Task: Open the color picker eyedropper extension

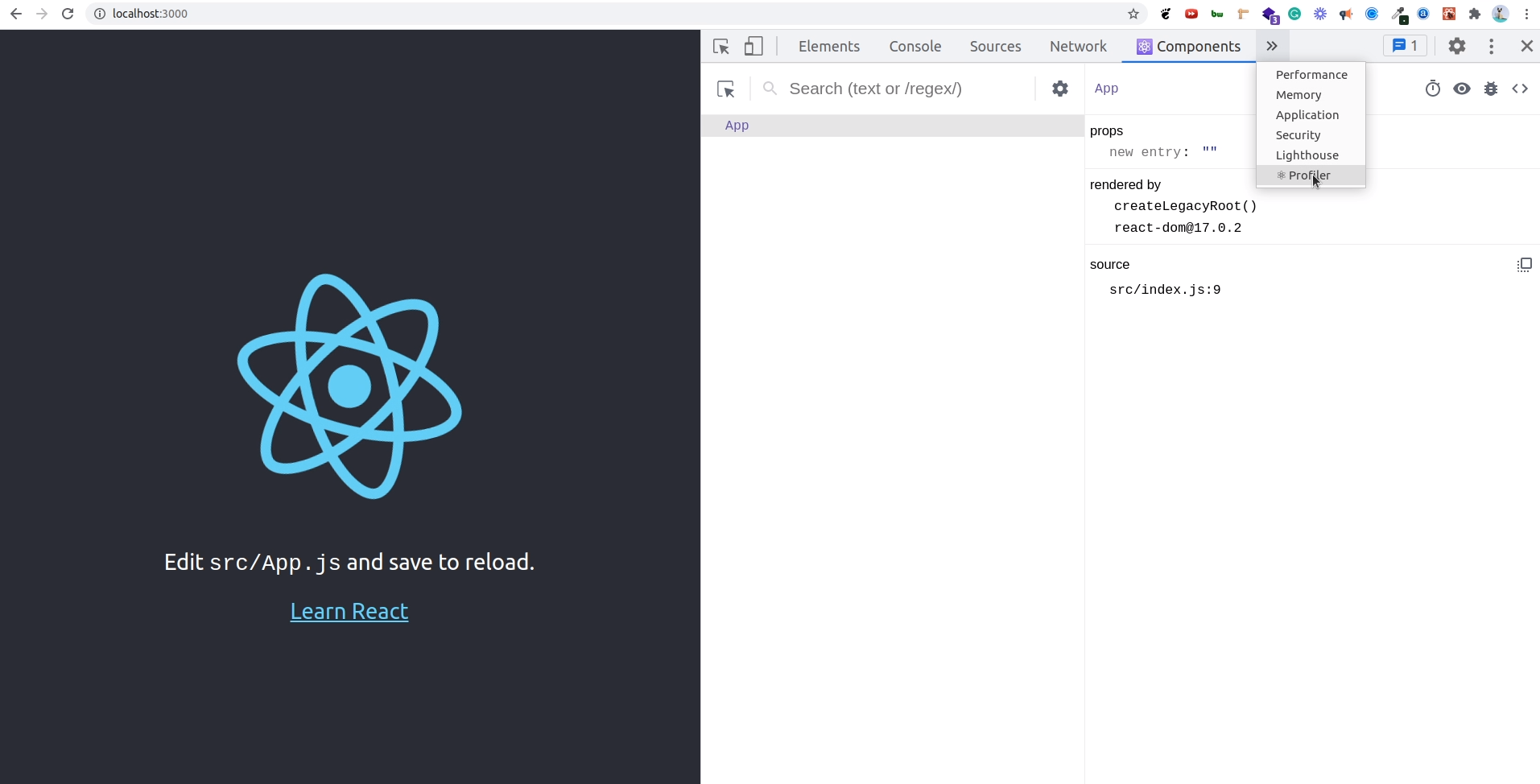Action: click(x=1399, y=14)
